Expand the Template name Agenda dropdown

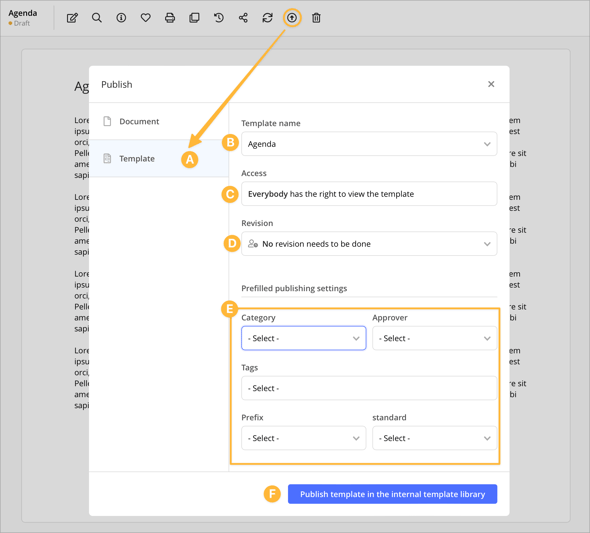369,144
